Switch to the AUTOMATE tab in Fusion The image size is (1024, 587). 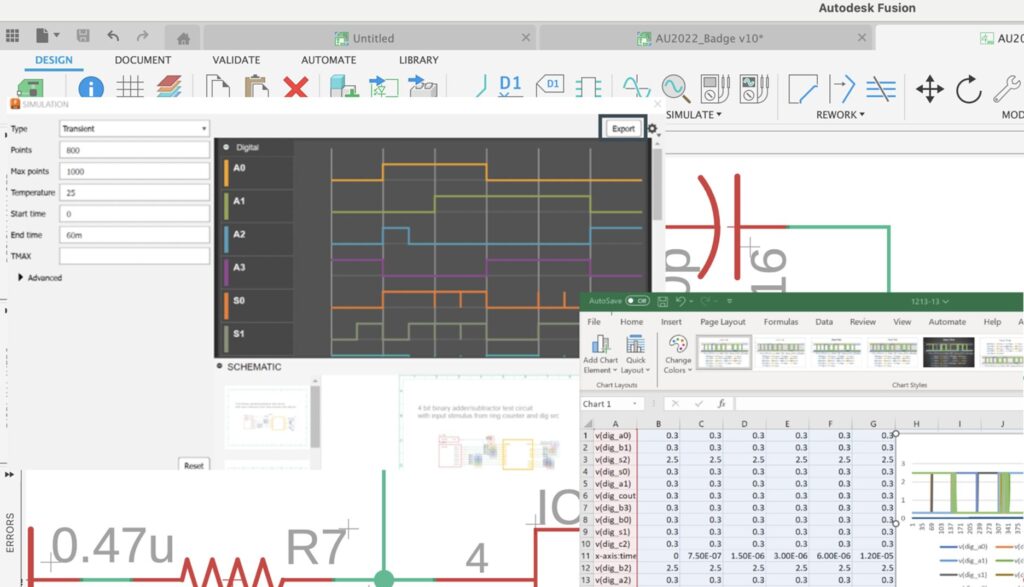coord(328,59)
